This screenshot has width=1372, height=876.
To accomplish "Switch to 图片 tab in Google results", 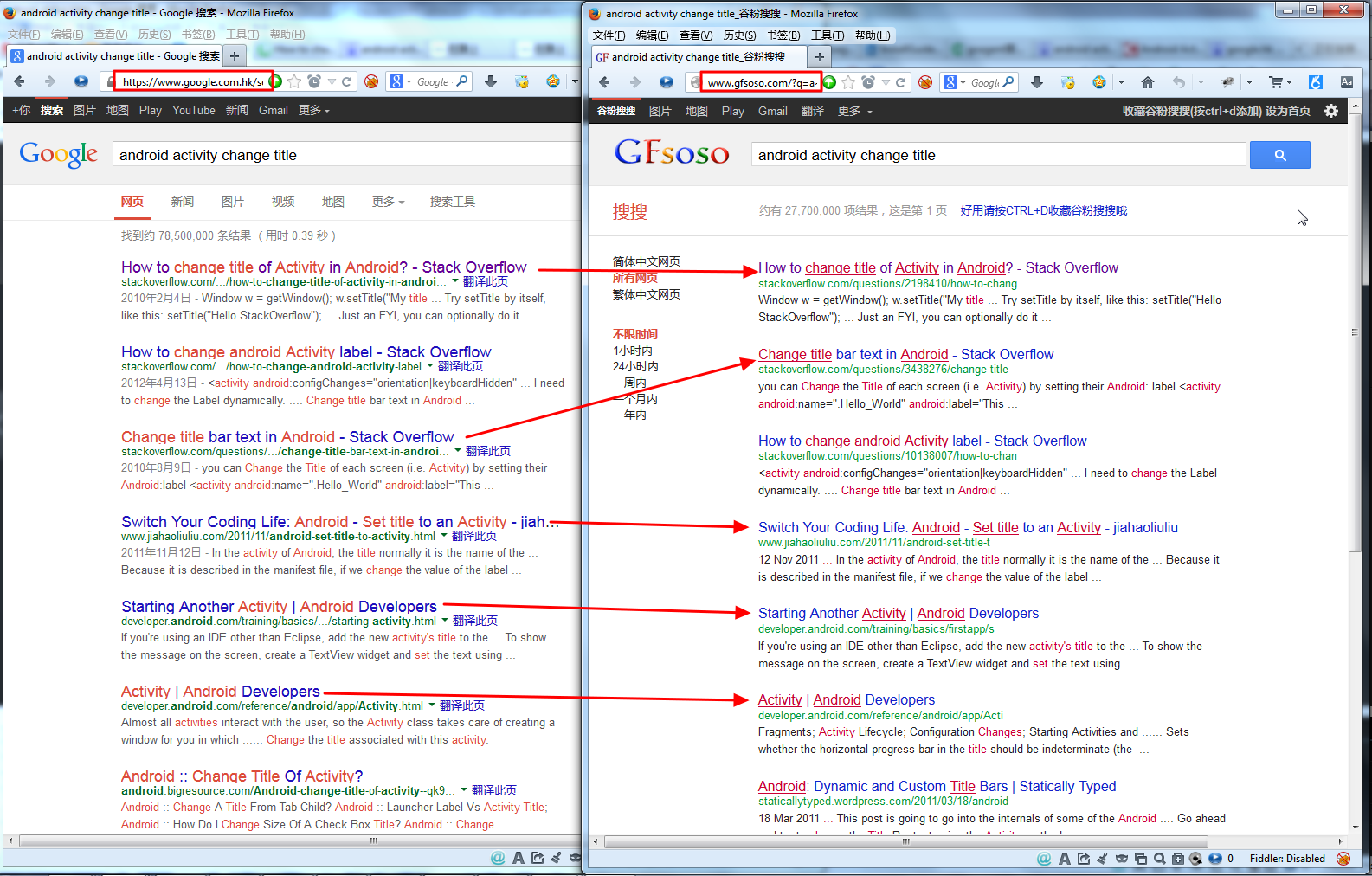I will point(232,202).
